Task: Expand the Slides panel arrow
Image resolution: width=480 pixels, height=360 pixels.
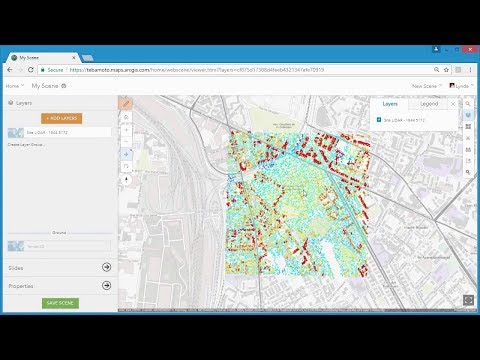Action: pyautogui.click(x=107, y=267)
